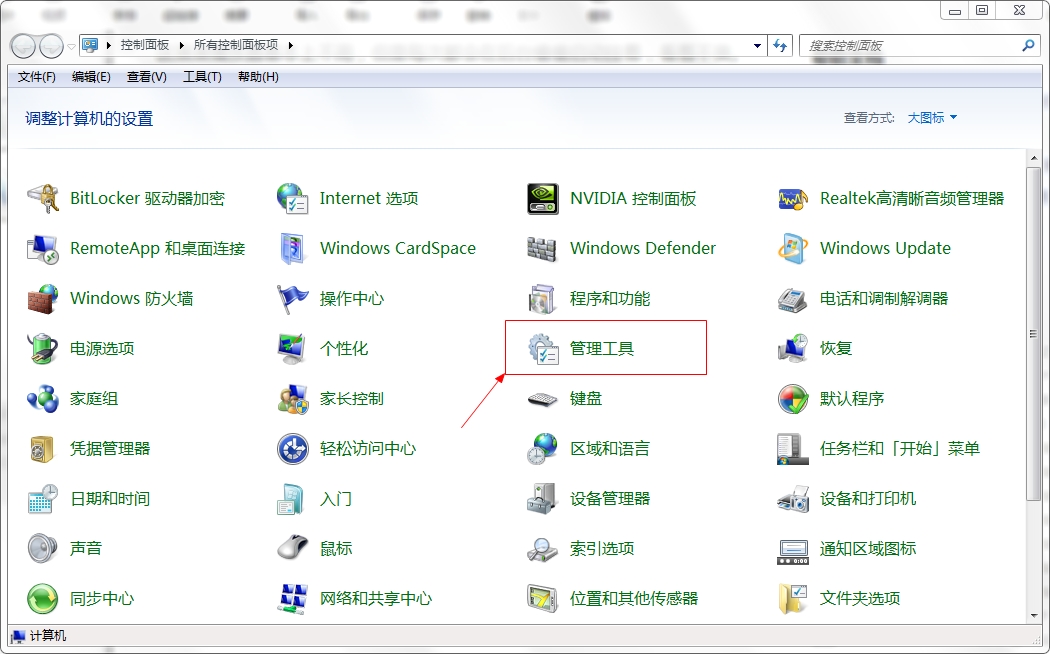The image size is (1050, 654).
Task: Open 电话和调制解调器 icon
Action: (x=793, y=299)
